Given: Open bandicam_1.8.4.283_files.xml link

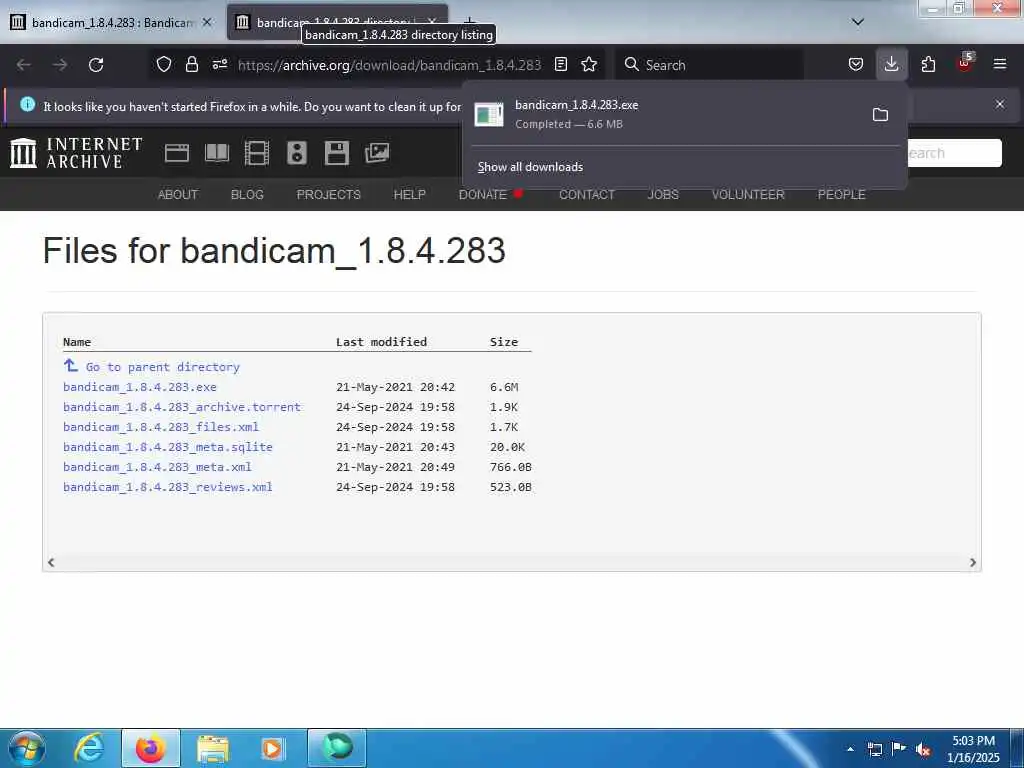Looking at the screenshot, I should click(161, 427).
